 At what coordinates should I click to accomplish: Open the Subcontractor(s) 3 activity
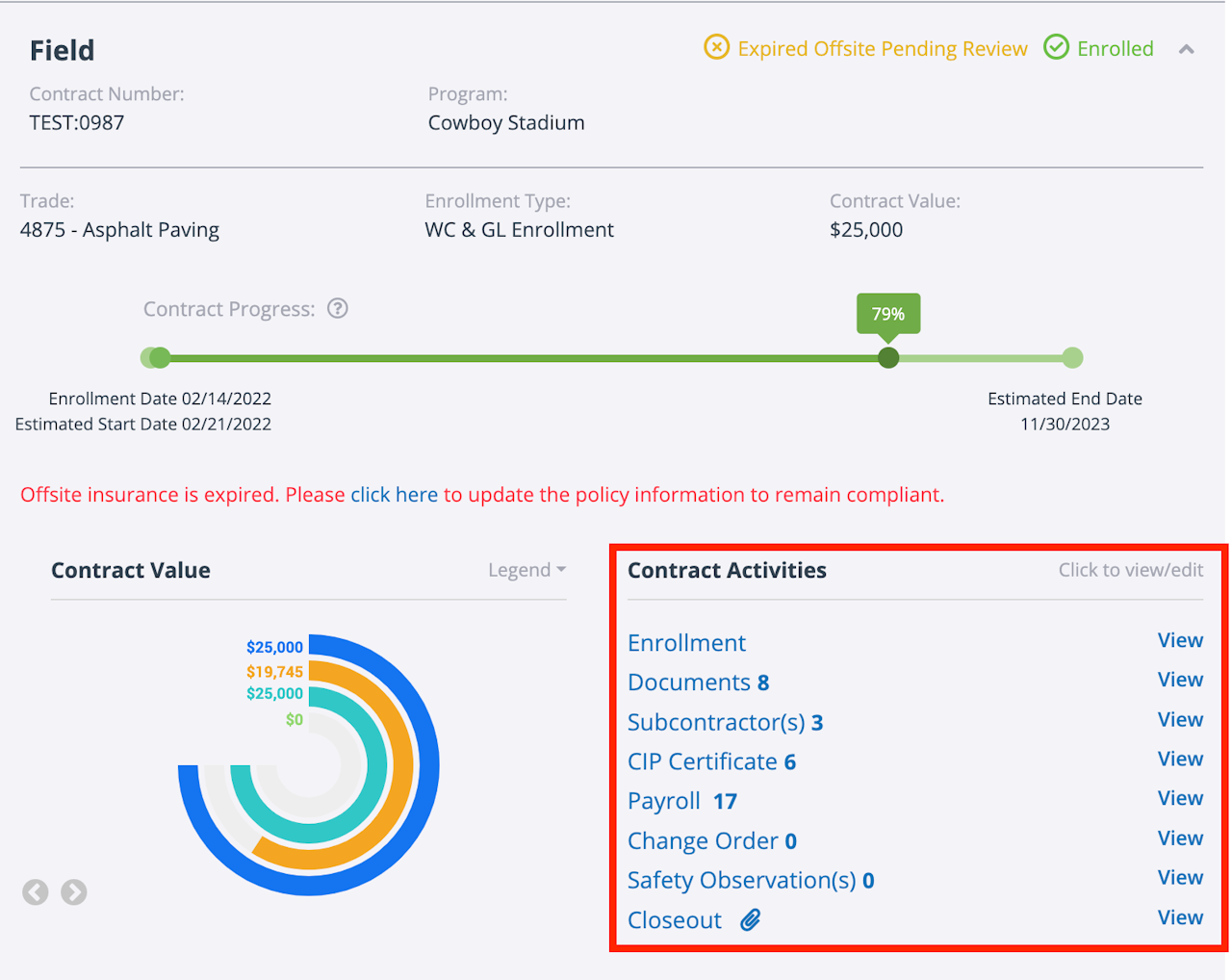click(725, 722)
